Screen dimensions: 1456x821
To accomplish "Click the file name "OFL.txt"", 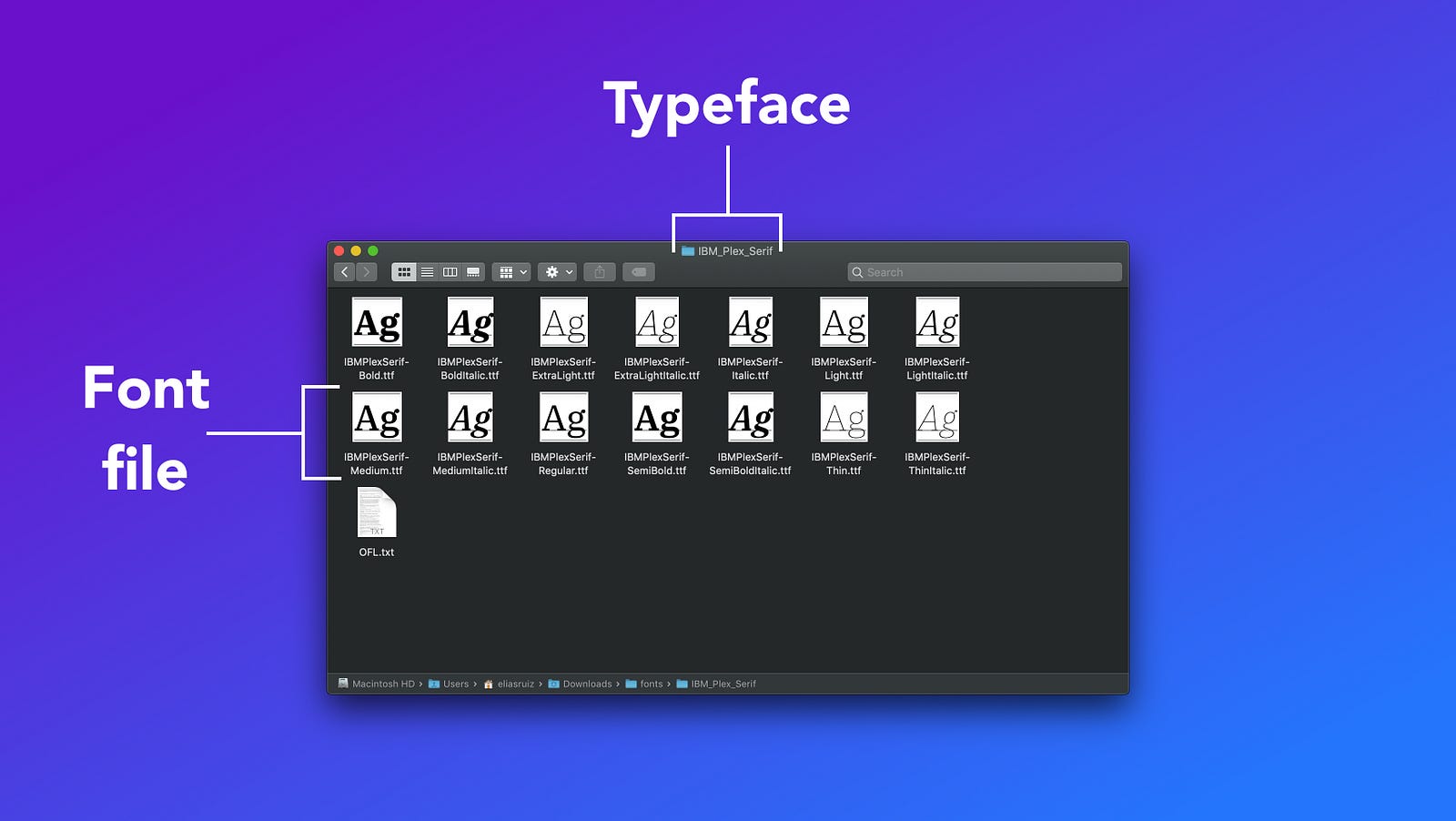I will [x=377, y=552].
